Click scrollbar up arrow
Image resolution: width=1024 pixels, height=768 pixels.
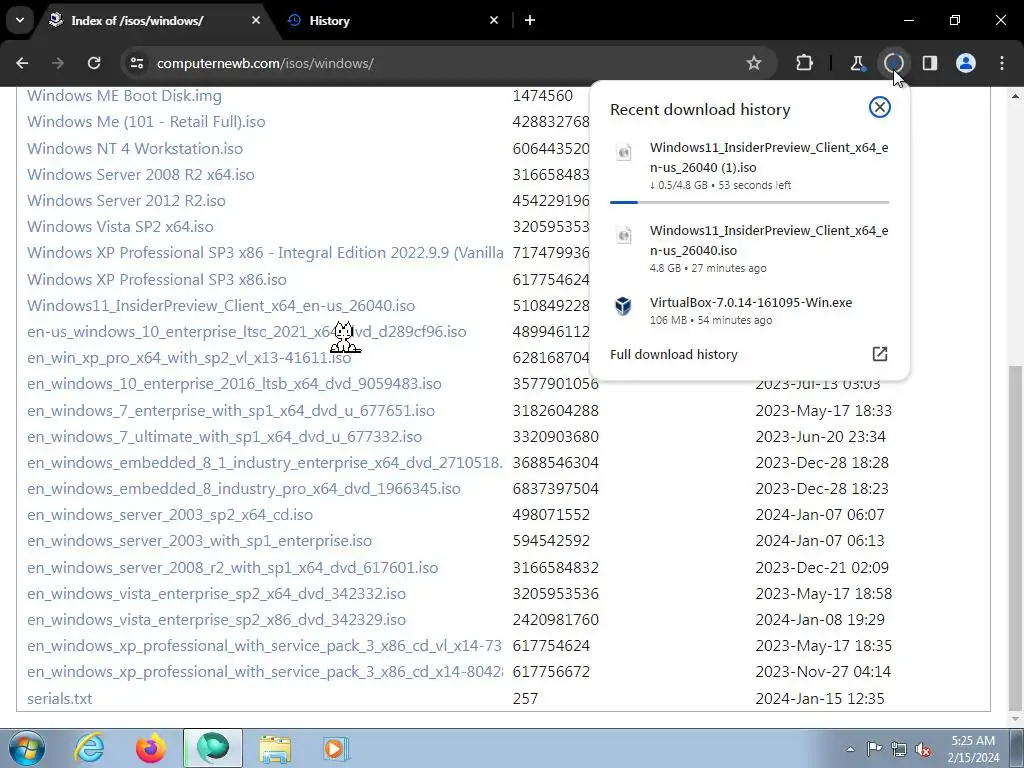coord(1016,96)
